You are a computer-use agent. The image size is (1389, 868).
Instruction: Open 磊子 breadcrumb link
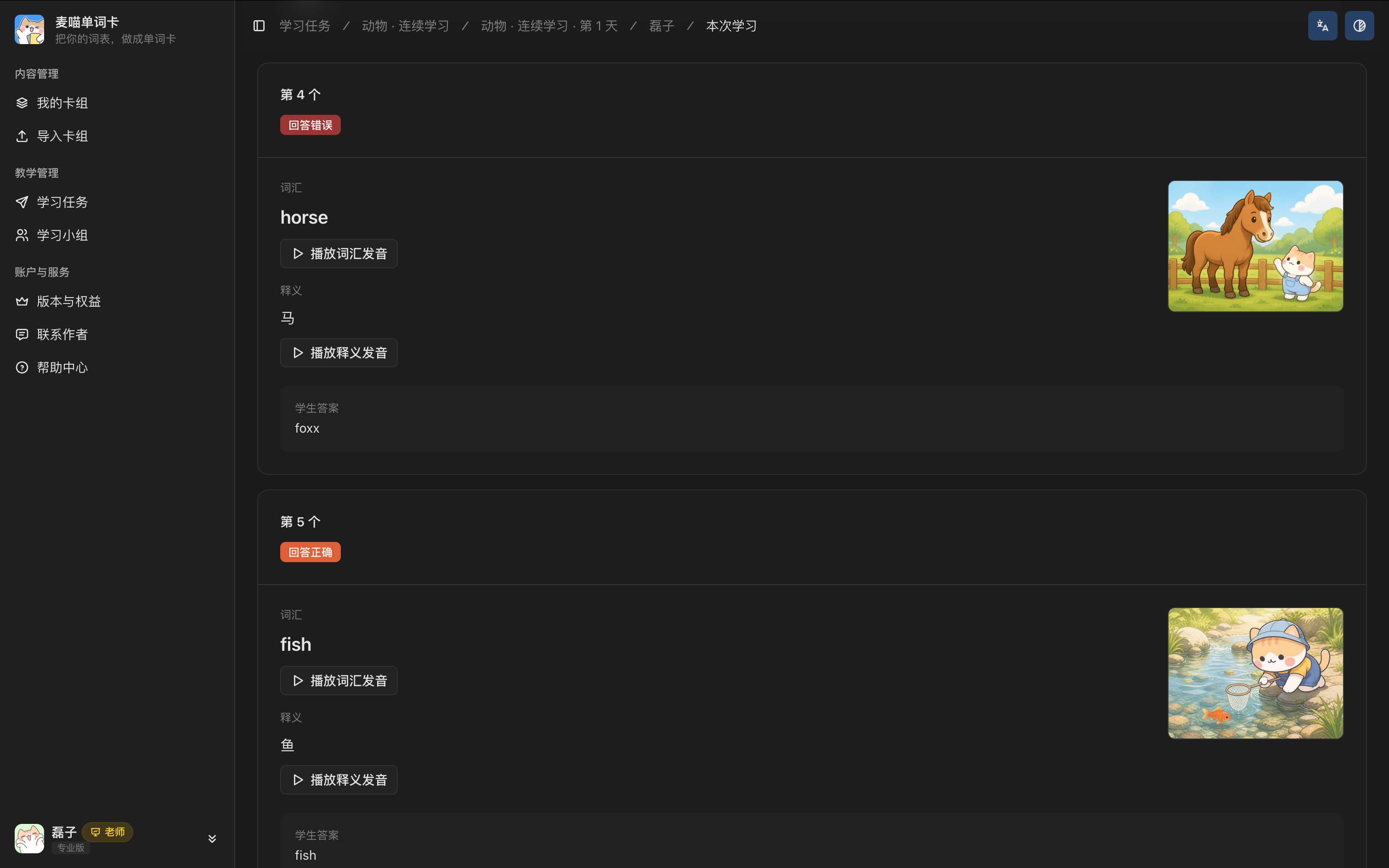click(x=661, y=26)
